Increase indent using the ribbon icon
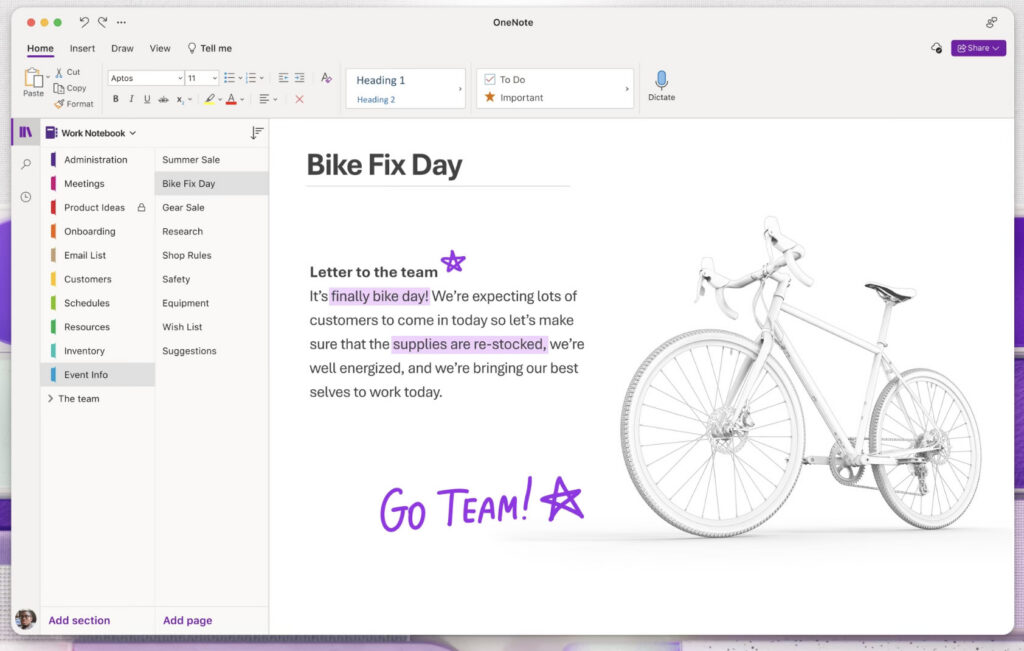Image resolution: width=1024 pixels, height=651 pixels. coord(299,78)
